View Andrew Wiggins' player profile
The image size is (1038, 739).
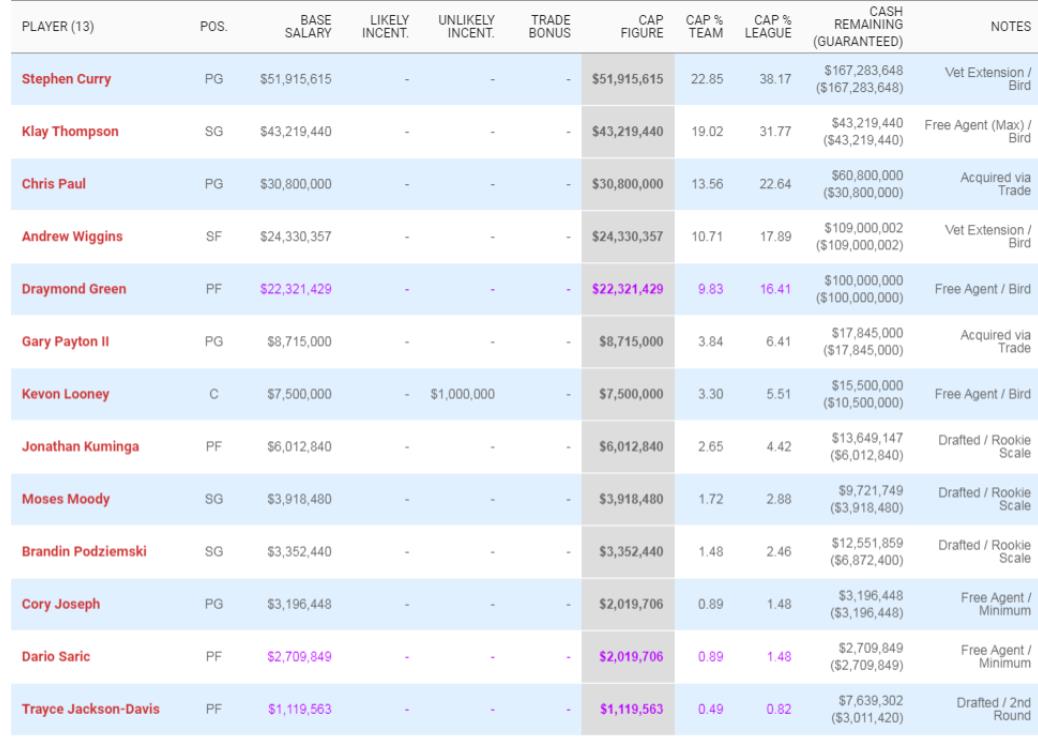(x=72, y=236)
